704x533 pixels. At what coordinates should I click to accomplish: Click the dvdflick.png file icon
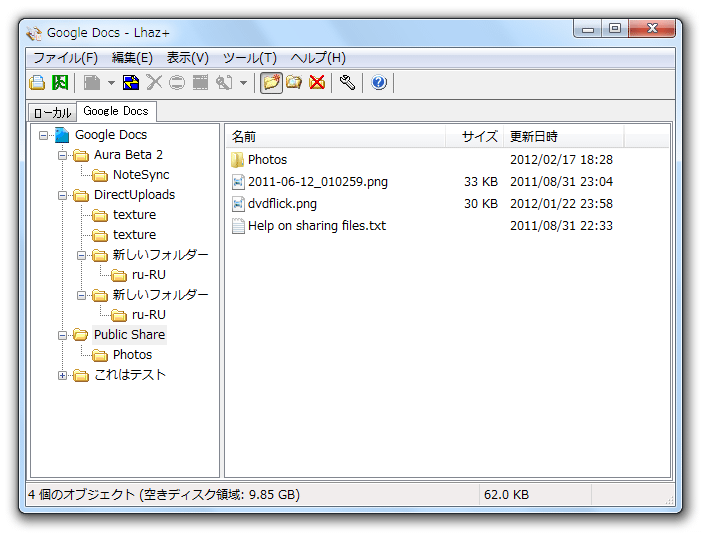click(238, 204)
